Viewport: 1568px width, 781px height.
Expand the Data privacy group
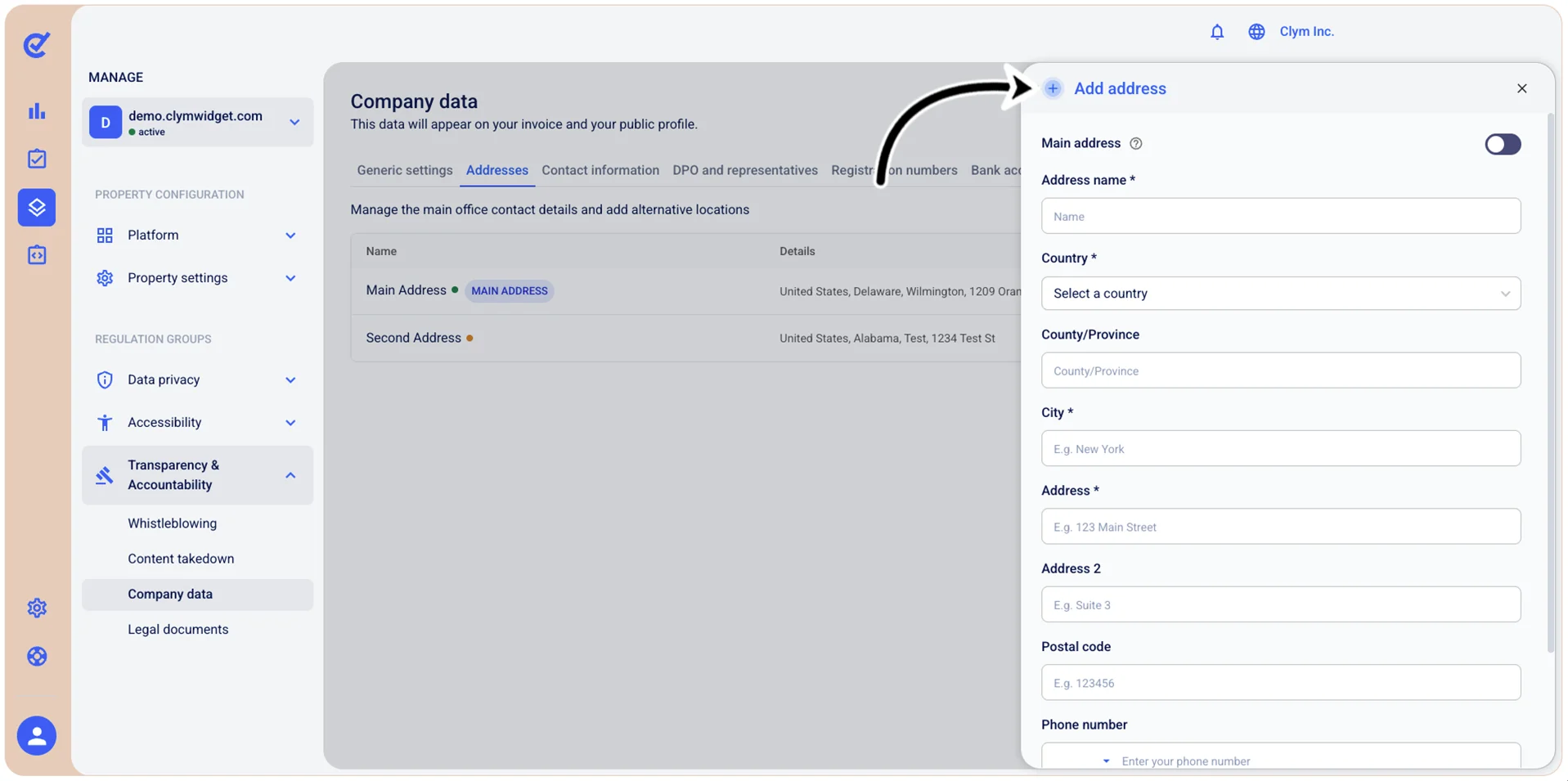coord(290,379)
